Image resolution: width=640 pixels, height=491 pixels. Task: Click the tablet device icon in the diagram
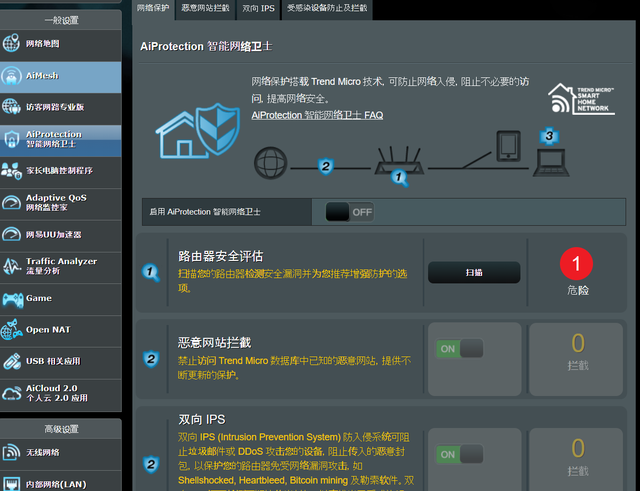pos(508,146)
